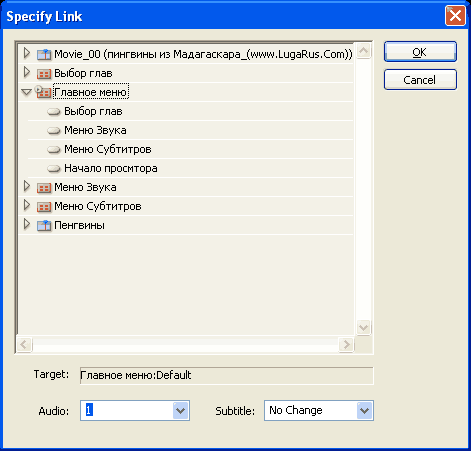Image resolution: width=471 pixels, height=451 pixels.
Task: Select child button Меню Звука label
Action: pos(95,130)
